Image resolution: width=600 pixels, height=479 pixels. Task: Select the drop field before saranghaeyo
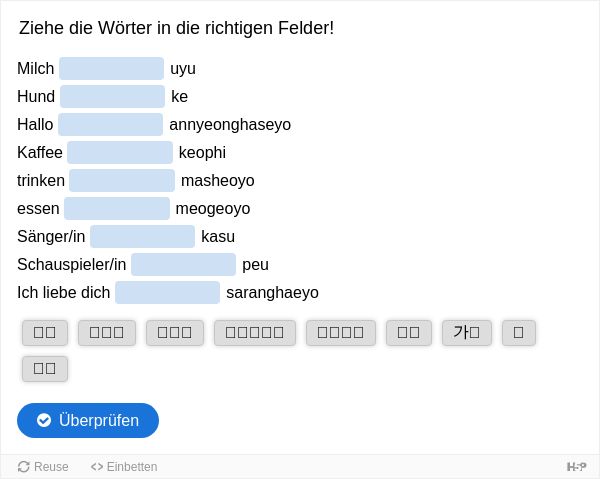(168, 293)
